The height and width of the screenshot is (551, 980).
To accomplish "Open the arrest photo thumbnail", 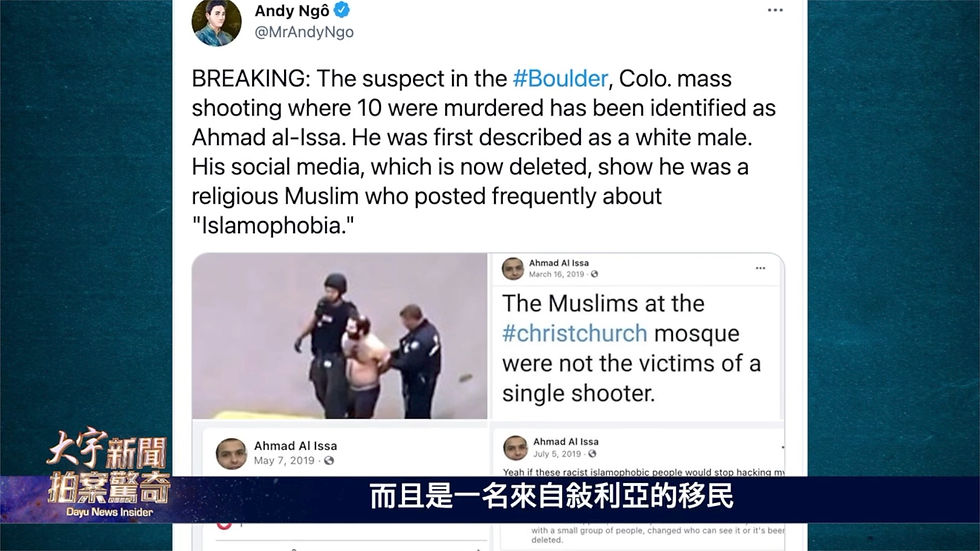I will pyautogui.click(x=339, y=336).
